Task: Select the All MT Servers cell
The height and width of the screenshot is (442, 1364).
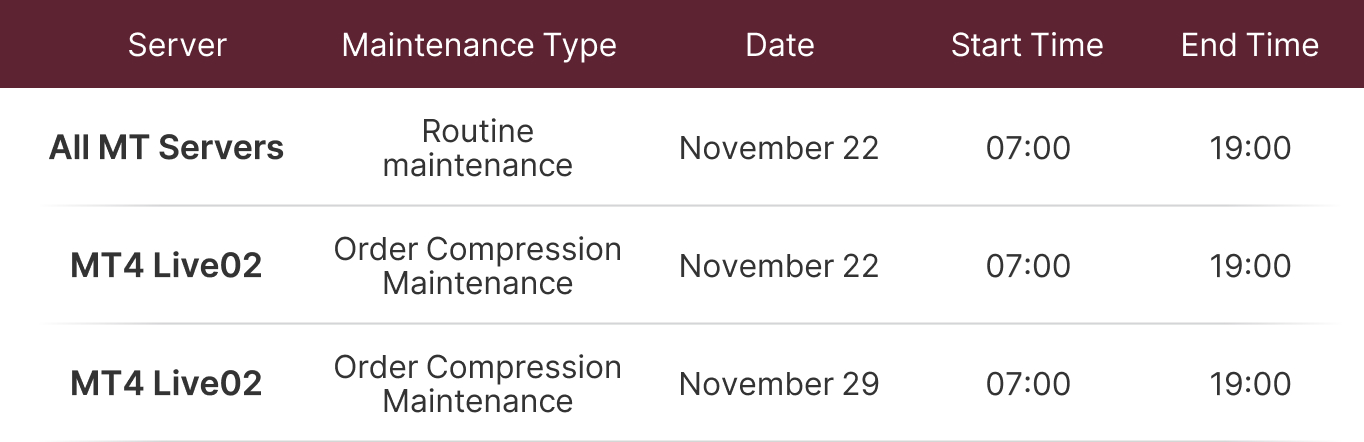Action: tap(166, 148)
